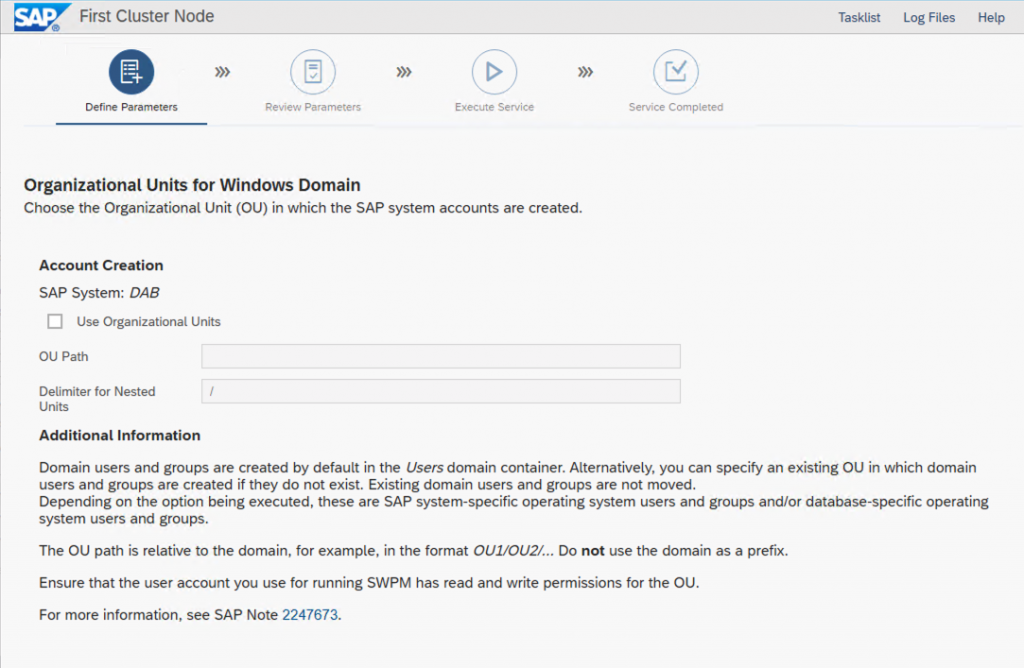Select the Service Completed checkmark icon
The height and width of the screenshot is (668, 1024).
pyautogui.click(x=676, y=72)
